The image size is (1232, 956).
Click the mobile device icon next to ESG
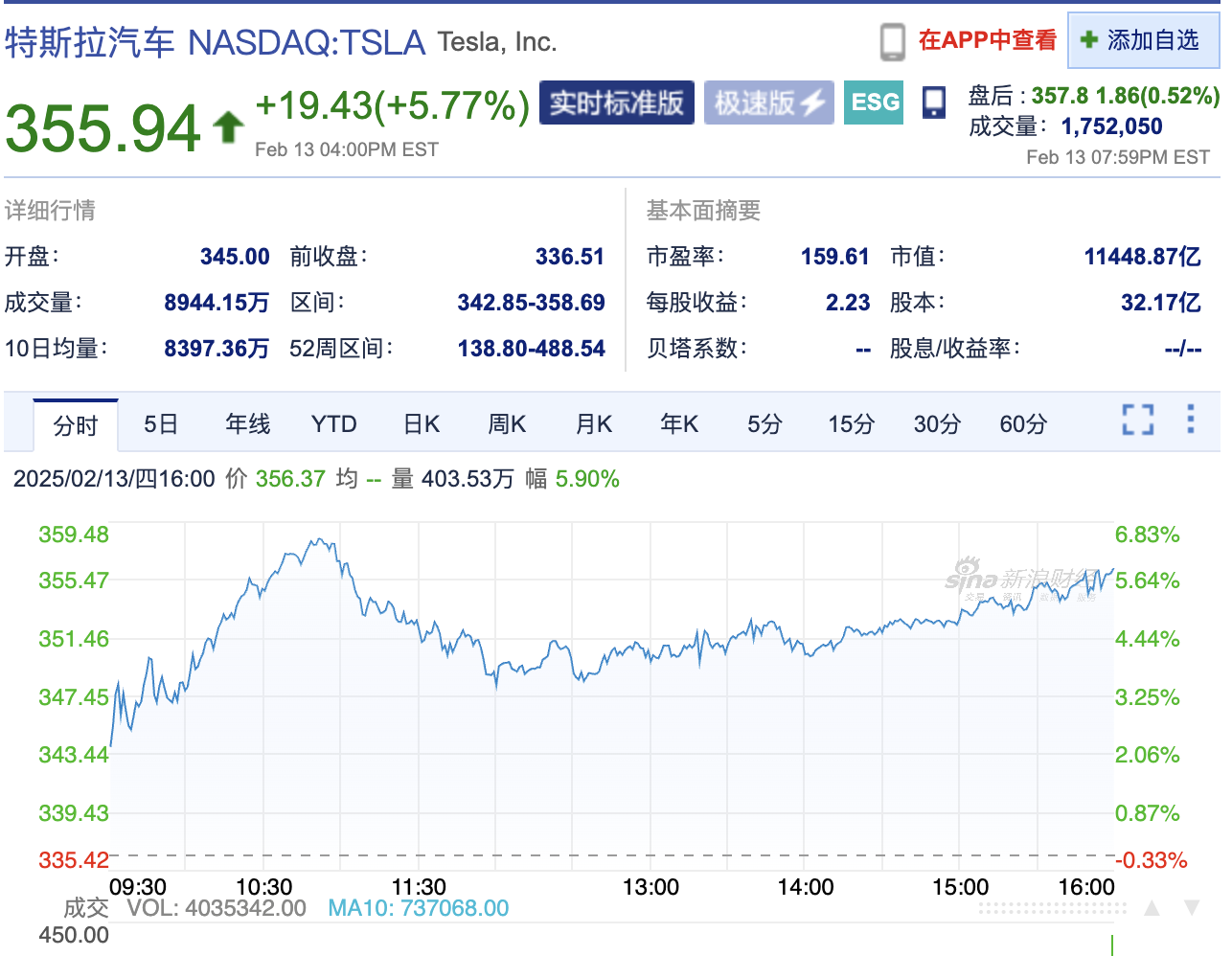point(933,102)
